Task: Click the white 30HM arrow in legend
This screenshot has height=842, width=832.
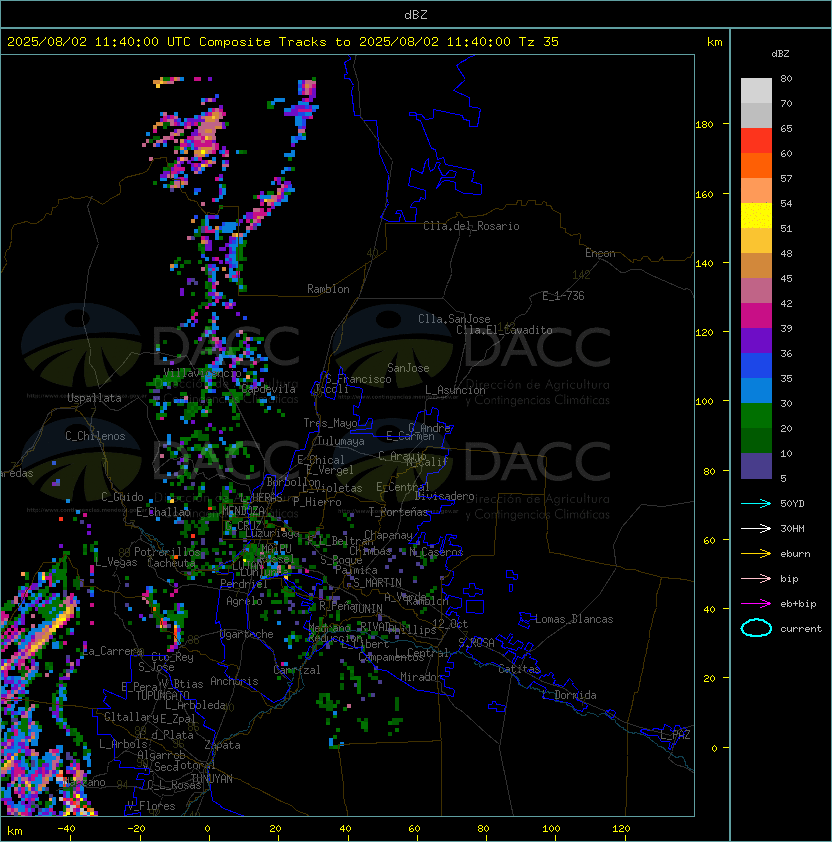Action: click(756, 528)
